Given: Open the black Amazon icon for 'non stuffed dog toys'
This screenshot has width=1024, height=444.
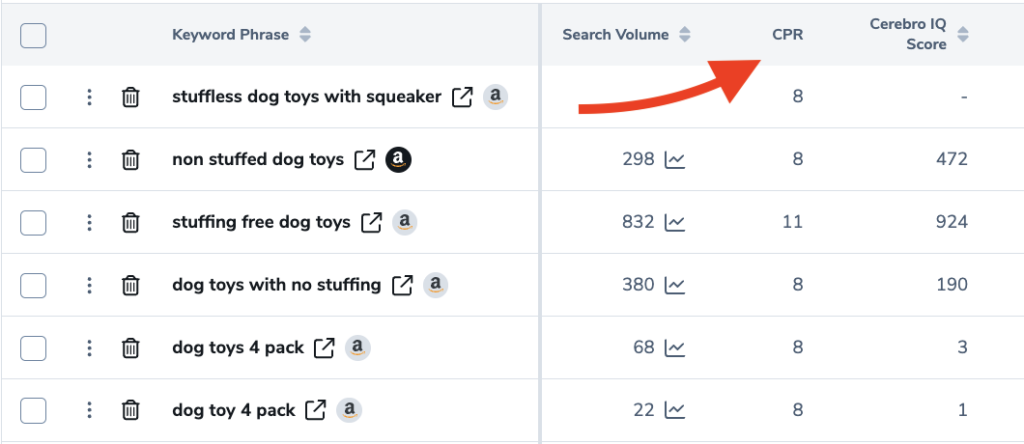Looking at the screenshot, I should [398, 159].
